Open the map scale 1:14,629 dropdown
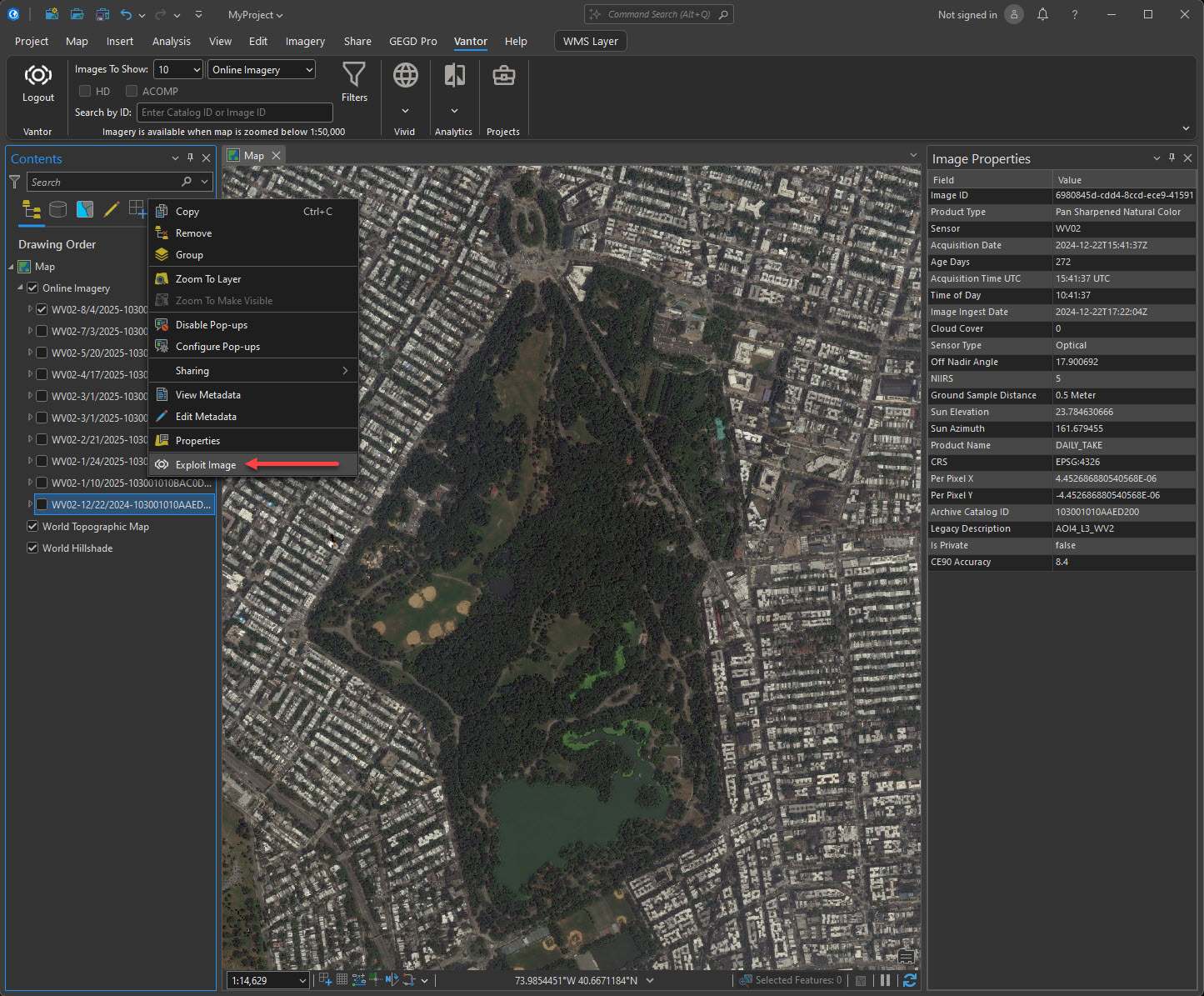1204x996 pixels. (302, 981)
